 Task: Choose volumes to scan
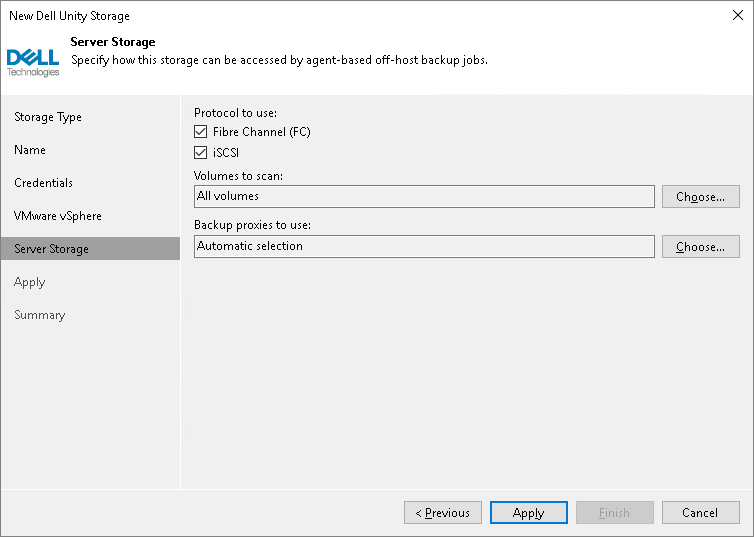click(x=701, y=197)
